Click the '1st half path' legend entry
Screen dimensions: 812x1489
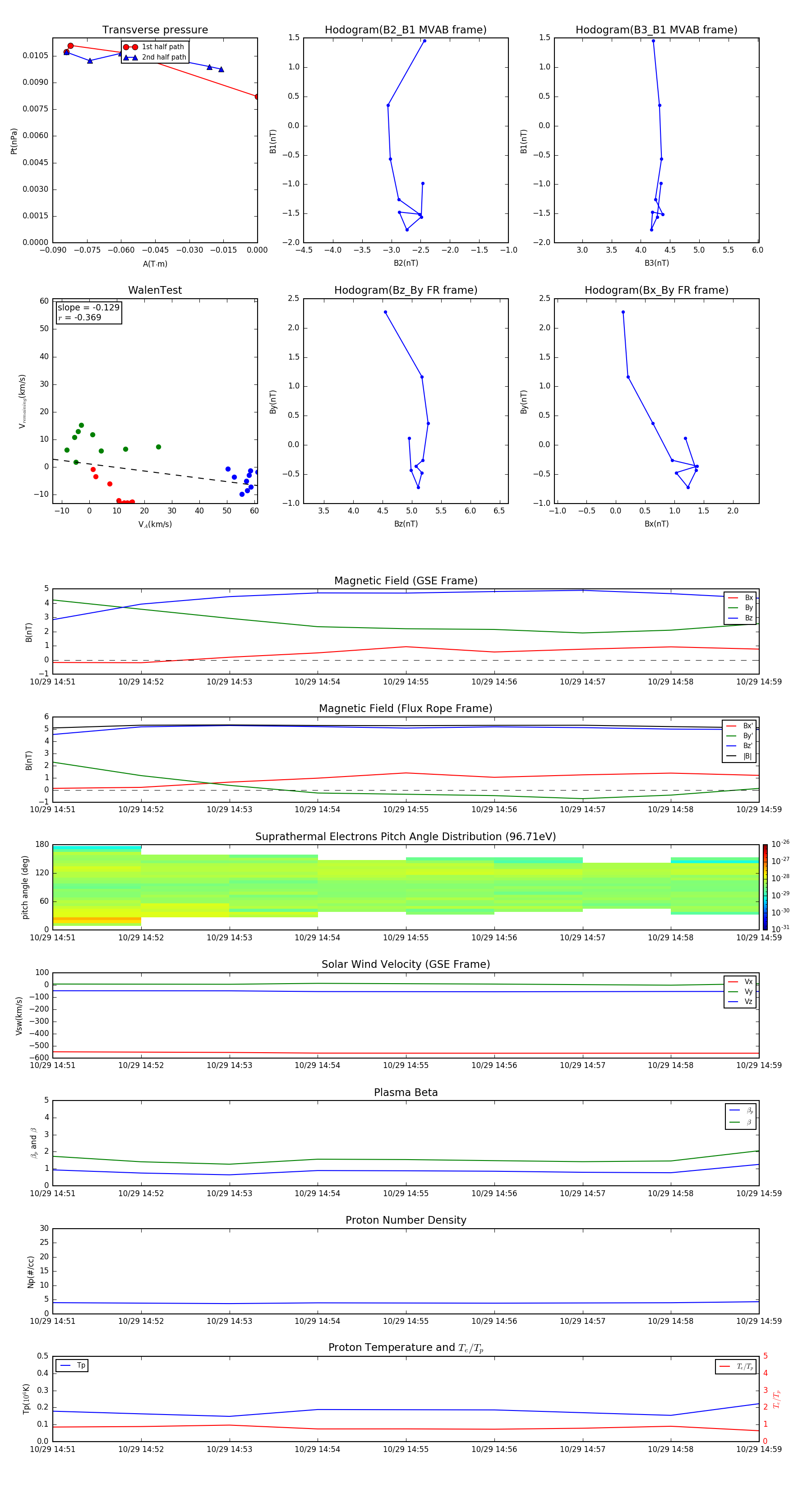point(154,47)
